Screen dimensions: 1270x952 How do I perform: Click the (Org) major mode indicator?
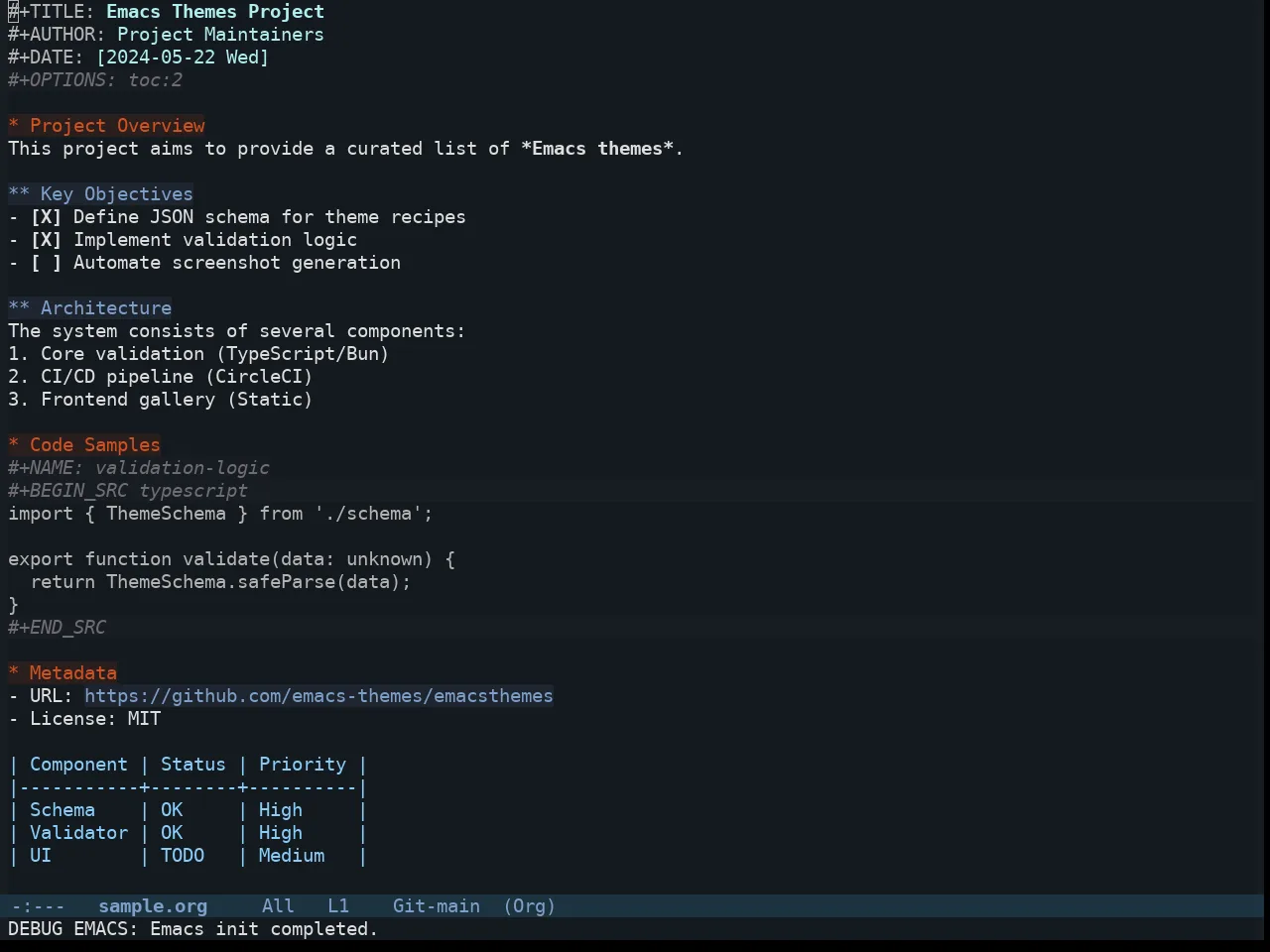point(530,906)
